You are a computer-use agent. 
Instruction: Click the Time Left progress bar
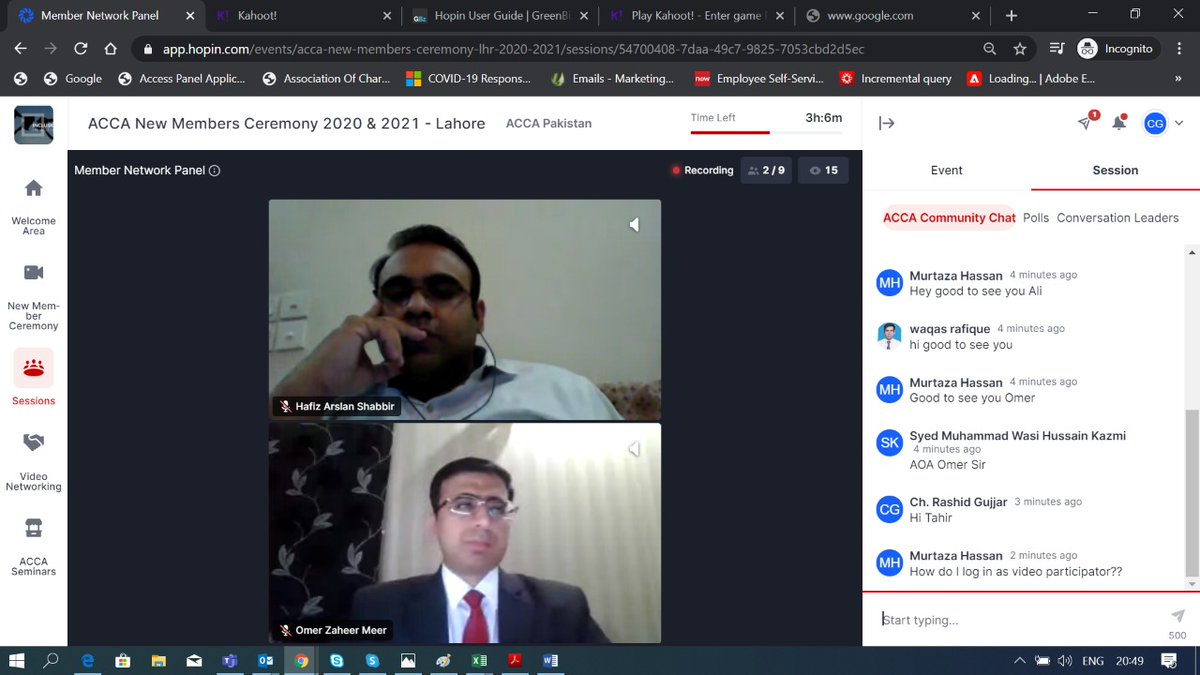pyautogui.click(x=767, y=132)
